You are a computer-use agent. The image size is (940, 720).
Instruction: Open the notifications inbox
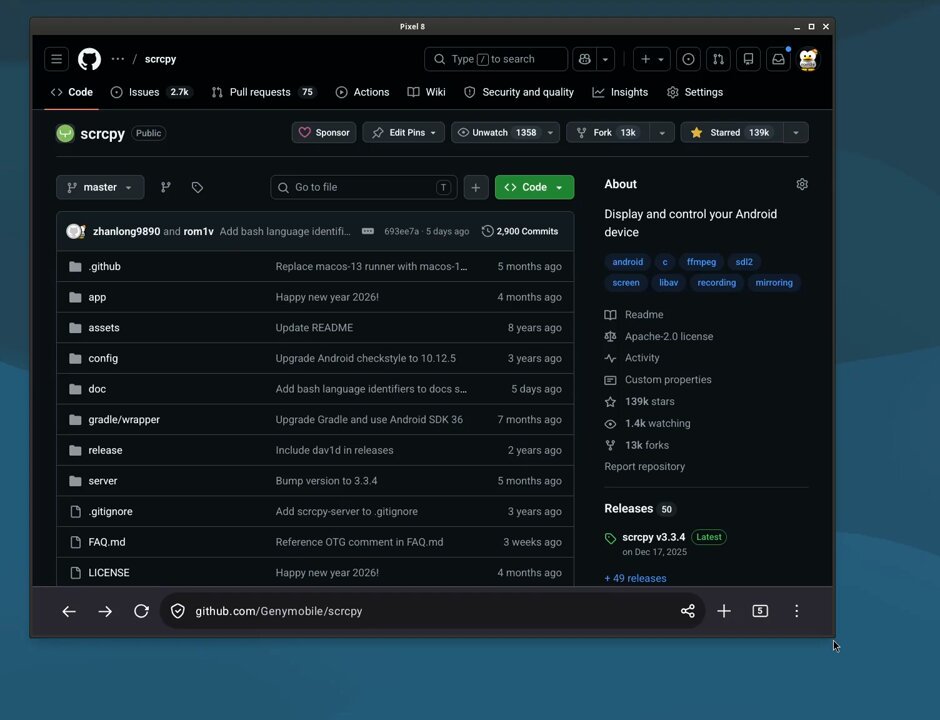pos(778,59)
